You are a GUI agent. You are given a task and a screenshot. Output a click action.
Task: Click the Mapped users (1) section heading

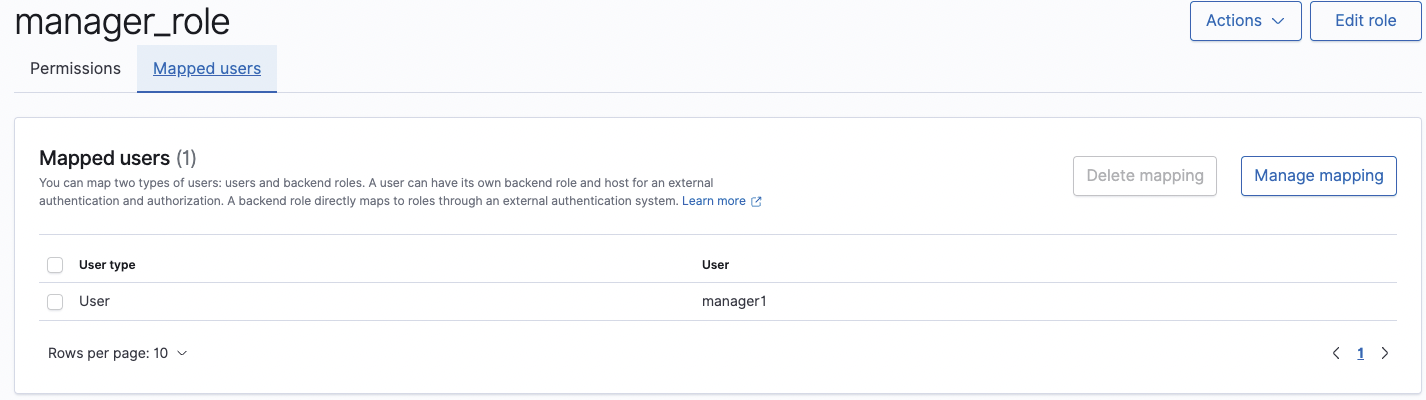coord(118,158)
